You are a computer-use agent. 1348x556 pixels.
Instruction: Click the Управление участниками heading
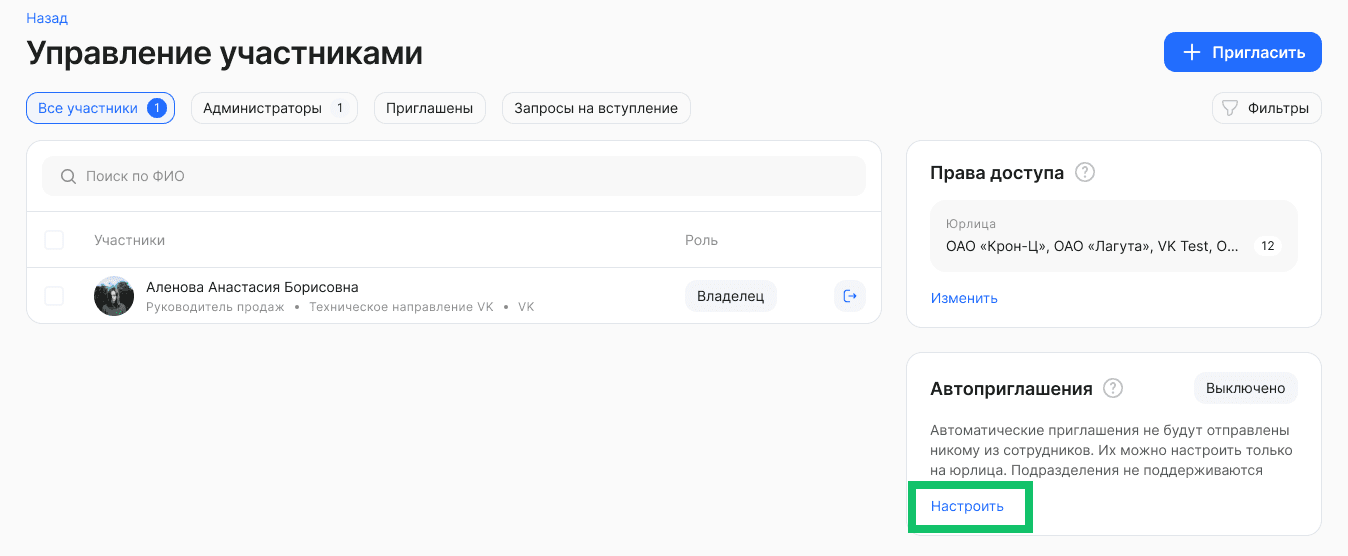pyautogui.click(x=224, y=53)
